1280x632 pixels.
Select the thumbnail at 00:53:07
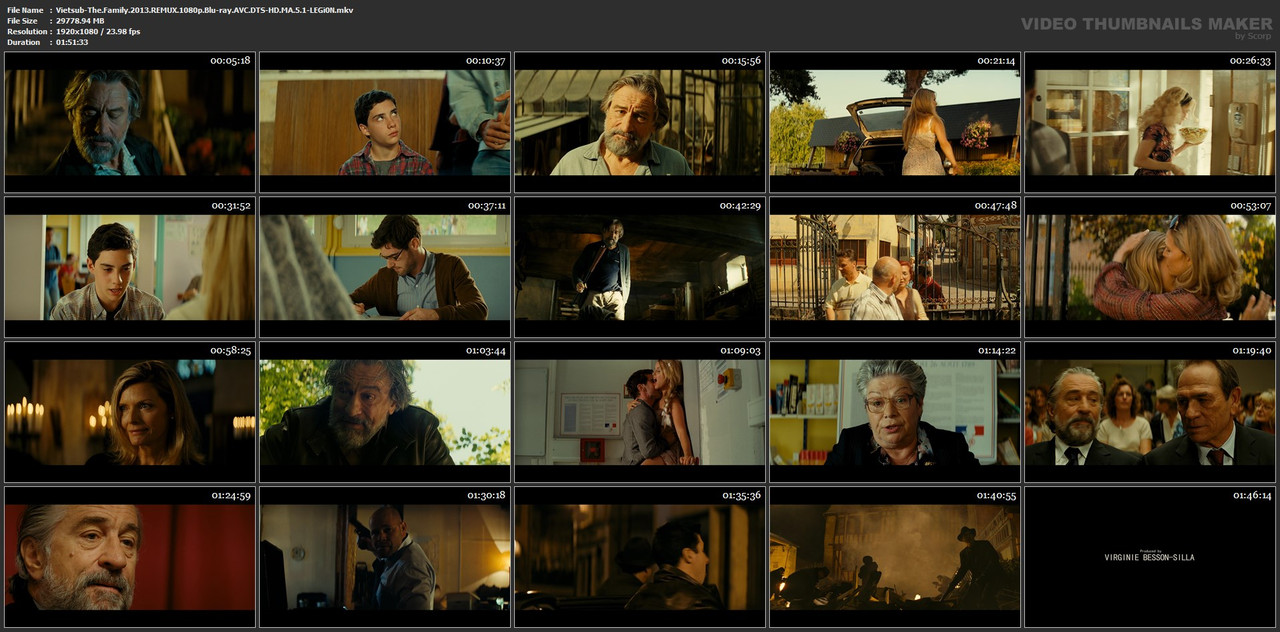[x=1150, y=267]
